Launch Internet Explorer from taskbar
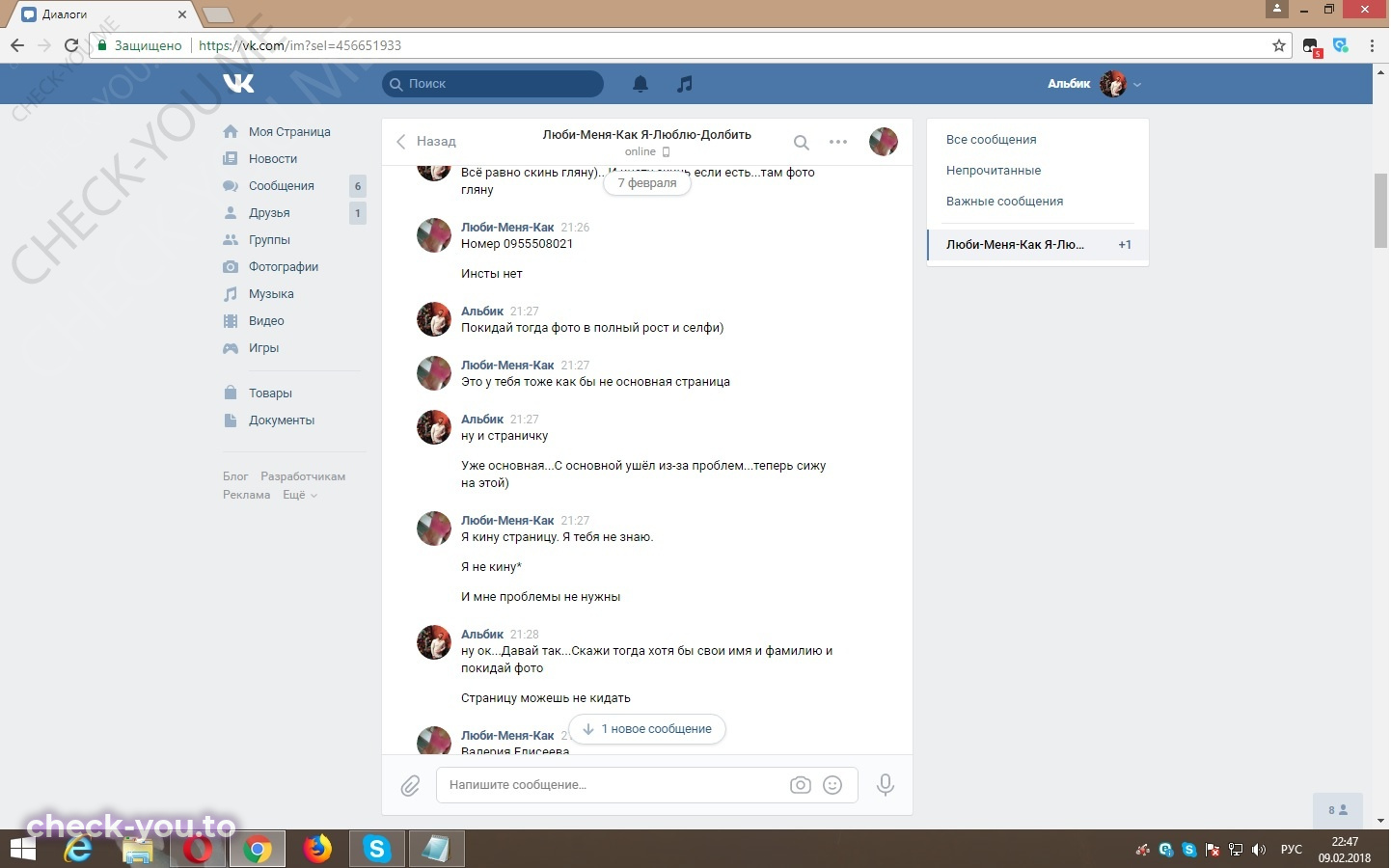1391x868 pixels. (x=78, y=850)
